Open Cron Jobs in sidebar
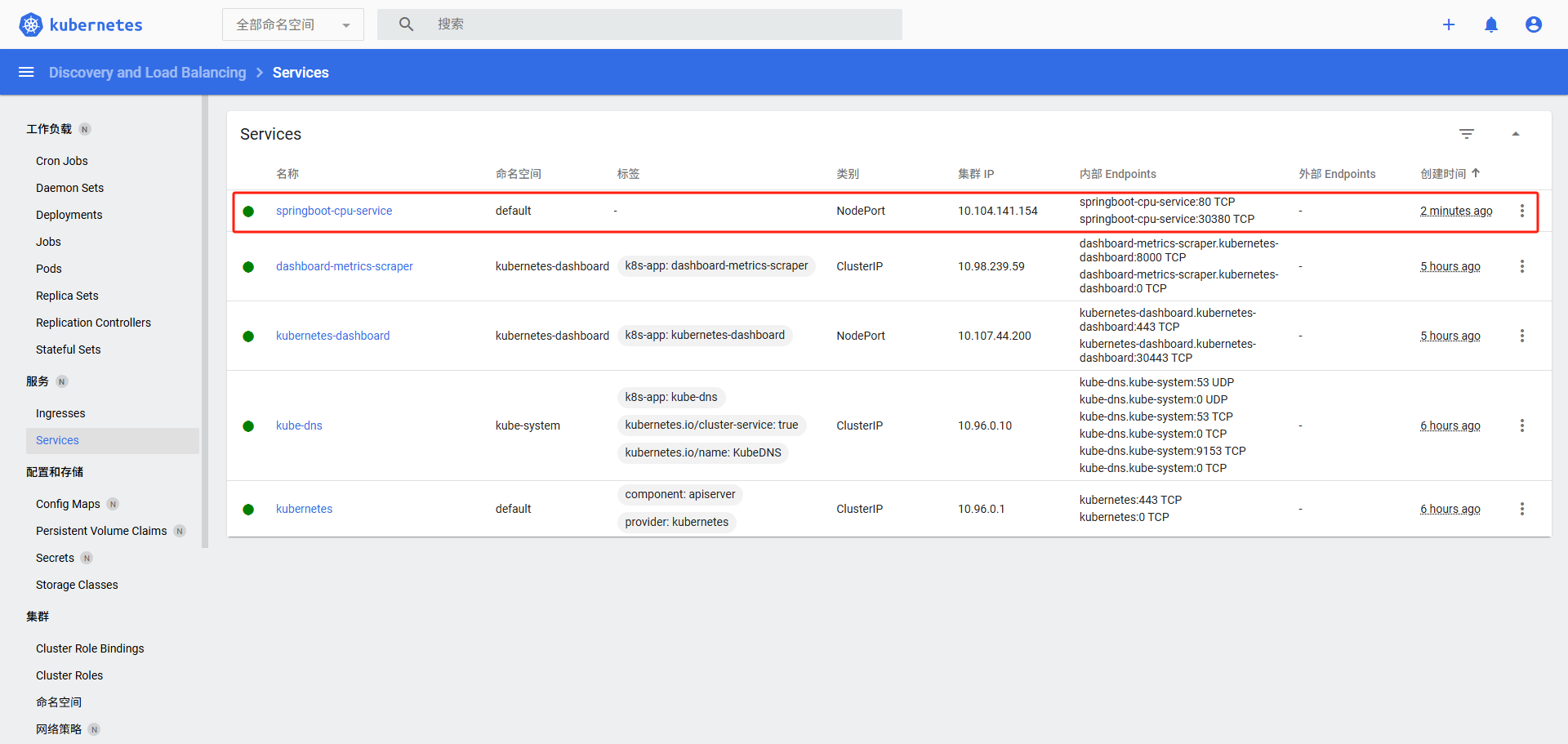The image size is (1568, 744). coord(62,161)
